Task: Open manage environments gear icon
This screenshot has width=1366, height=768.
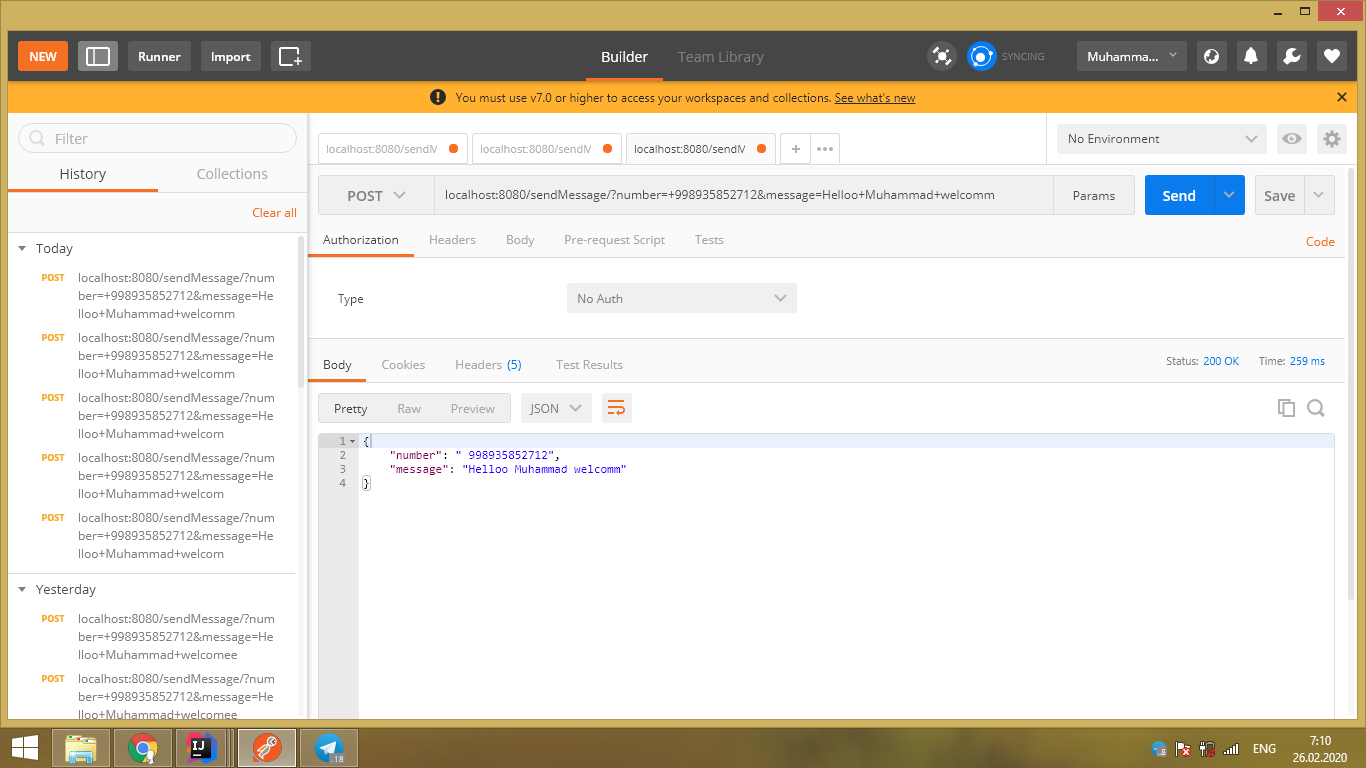Action: pos(1331,139)
